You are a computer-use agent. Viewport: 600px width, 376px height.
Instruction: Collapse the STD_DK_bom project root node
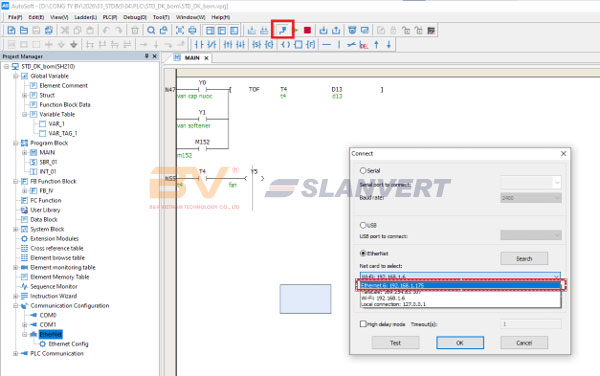[7, 67]
